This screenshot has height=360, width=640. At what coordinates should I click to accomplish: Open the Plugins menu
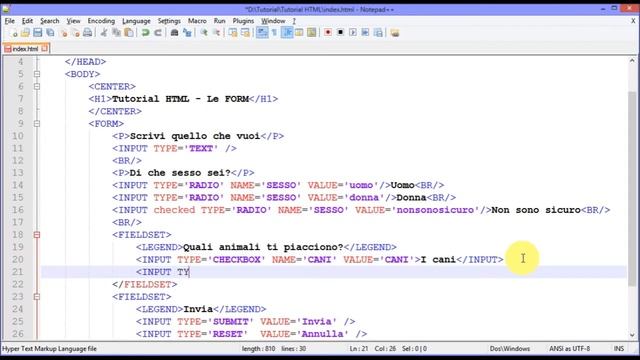click(243, 21)
